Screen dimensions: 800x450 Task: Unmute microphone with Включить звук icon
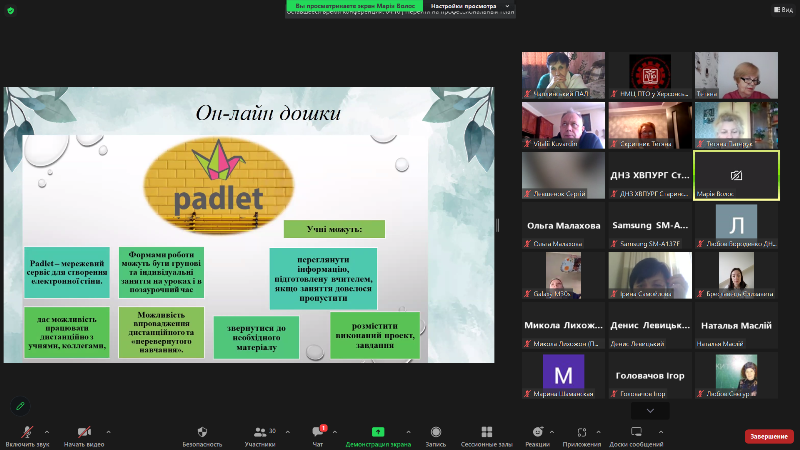click(x=27, y=432)
